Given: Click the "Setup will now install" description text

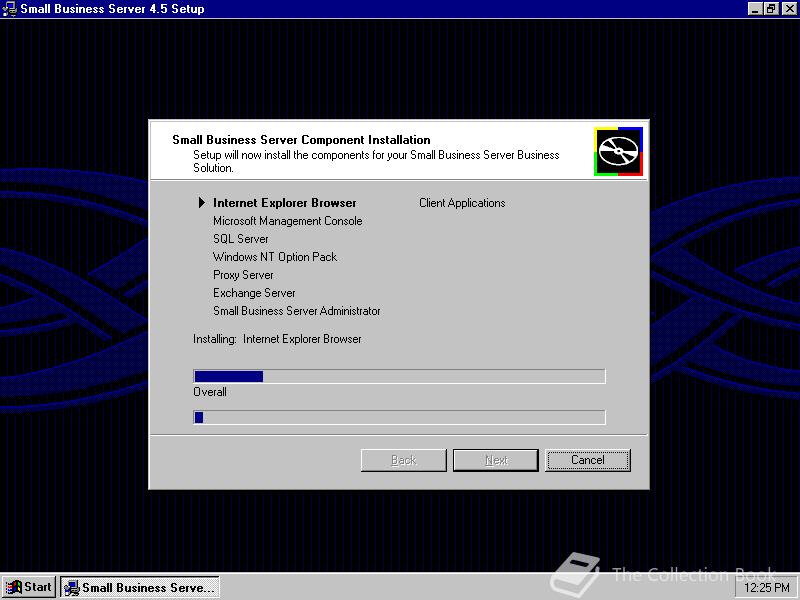Looking at the screenshot, I should pos(376,161).
